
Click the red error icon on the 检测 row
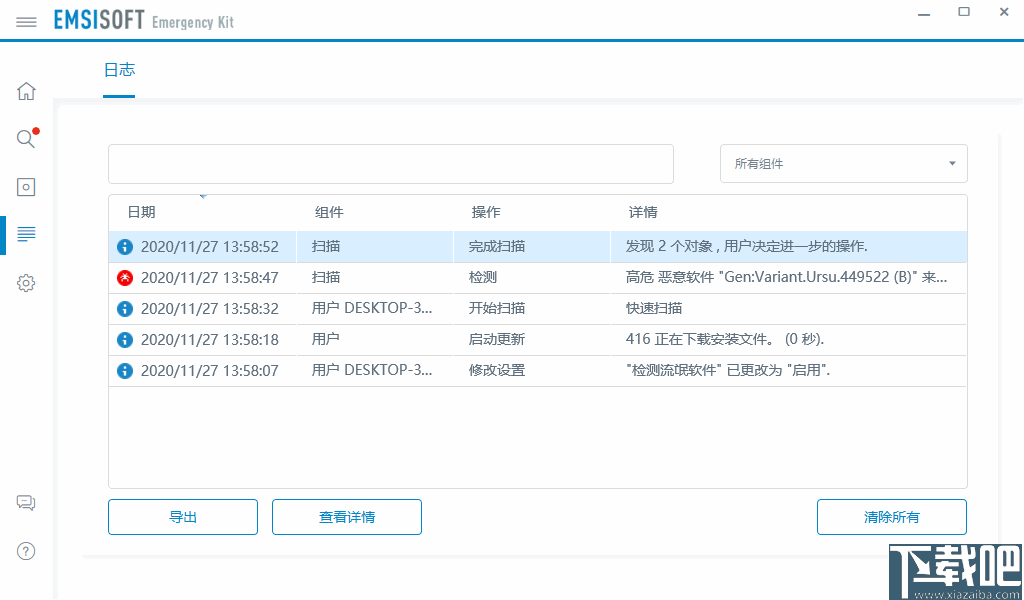tap(125, 277)
